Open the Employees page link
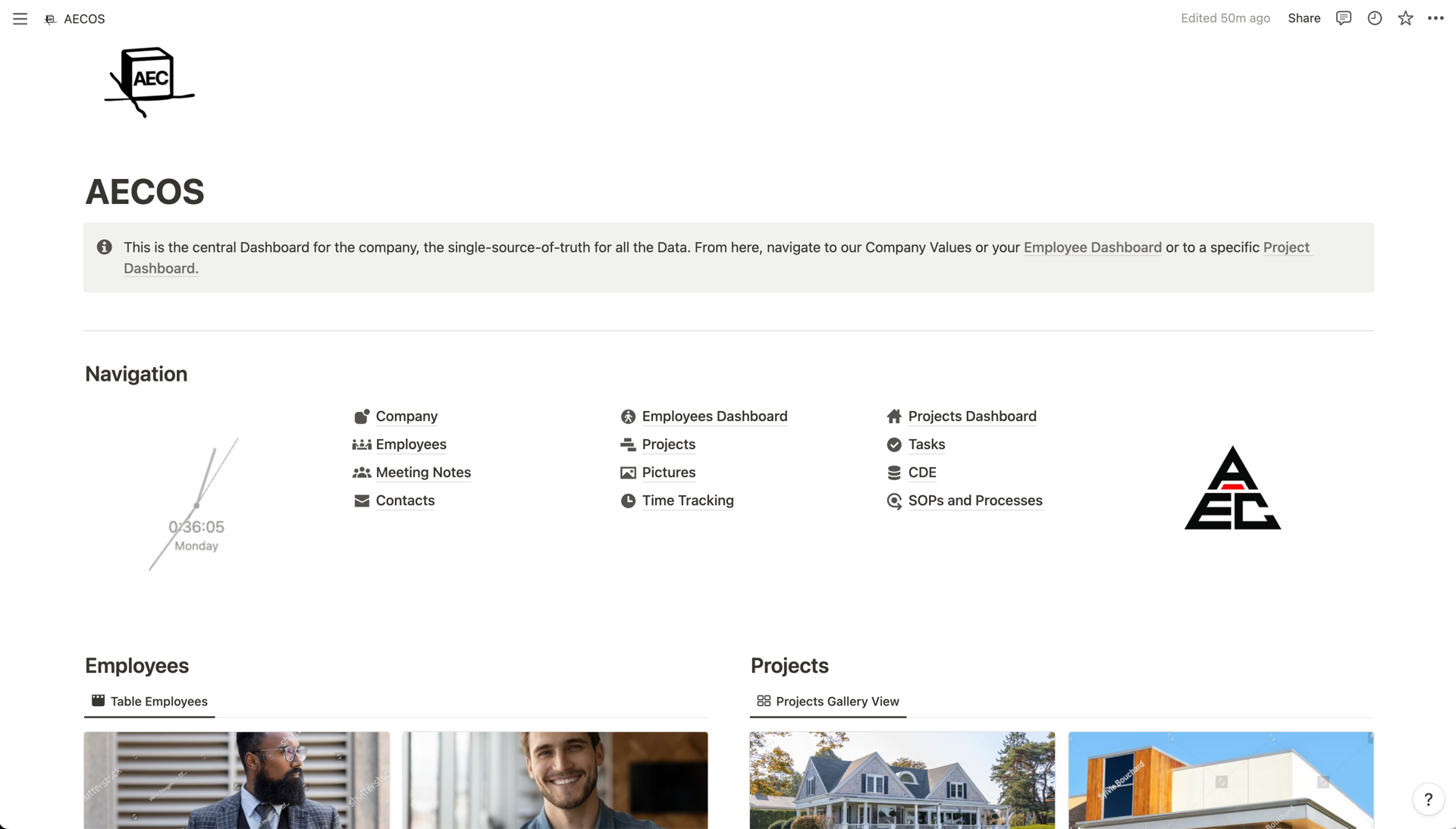Image resolution: width=1456 pixels, height=829 pixels. point(411,444)
